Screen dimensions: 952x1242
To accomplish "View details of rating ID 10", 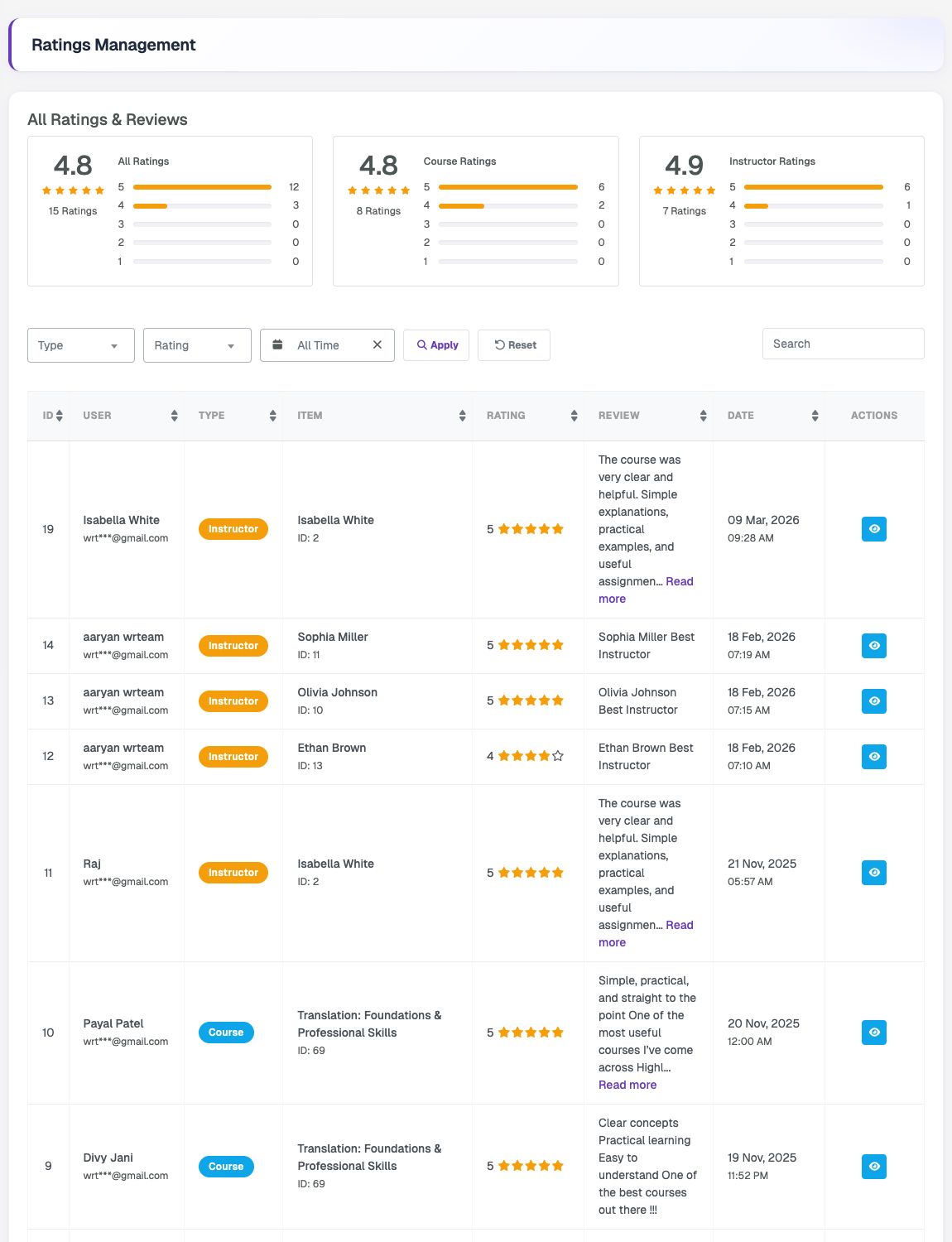I will point(874,1033).
